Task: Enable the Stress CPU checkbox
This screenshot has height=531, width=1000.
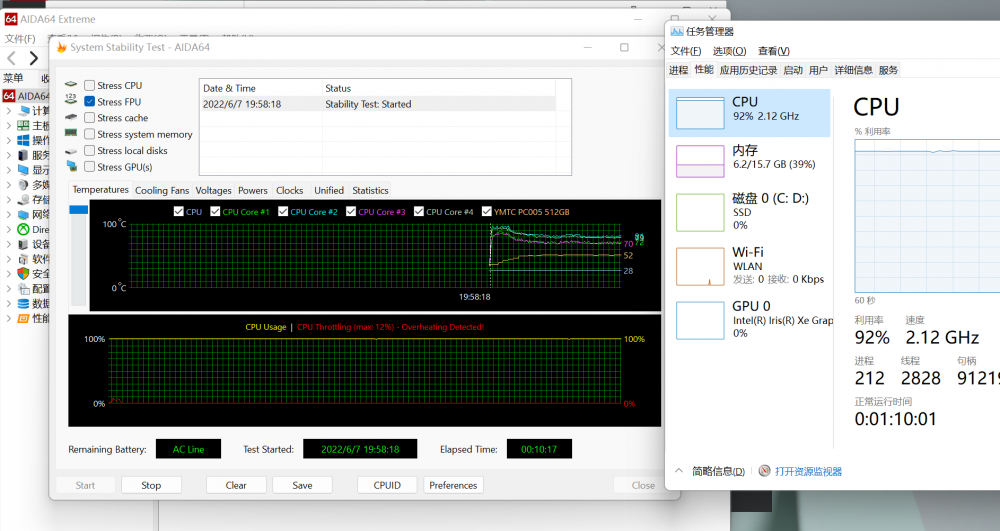Action: 89,85
